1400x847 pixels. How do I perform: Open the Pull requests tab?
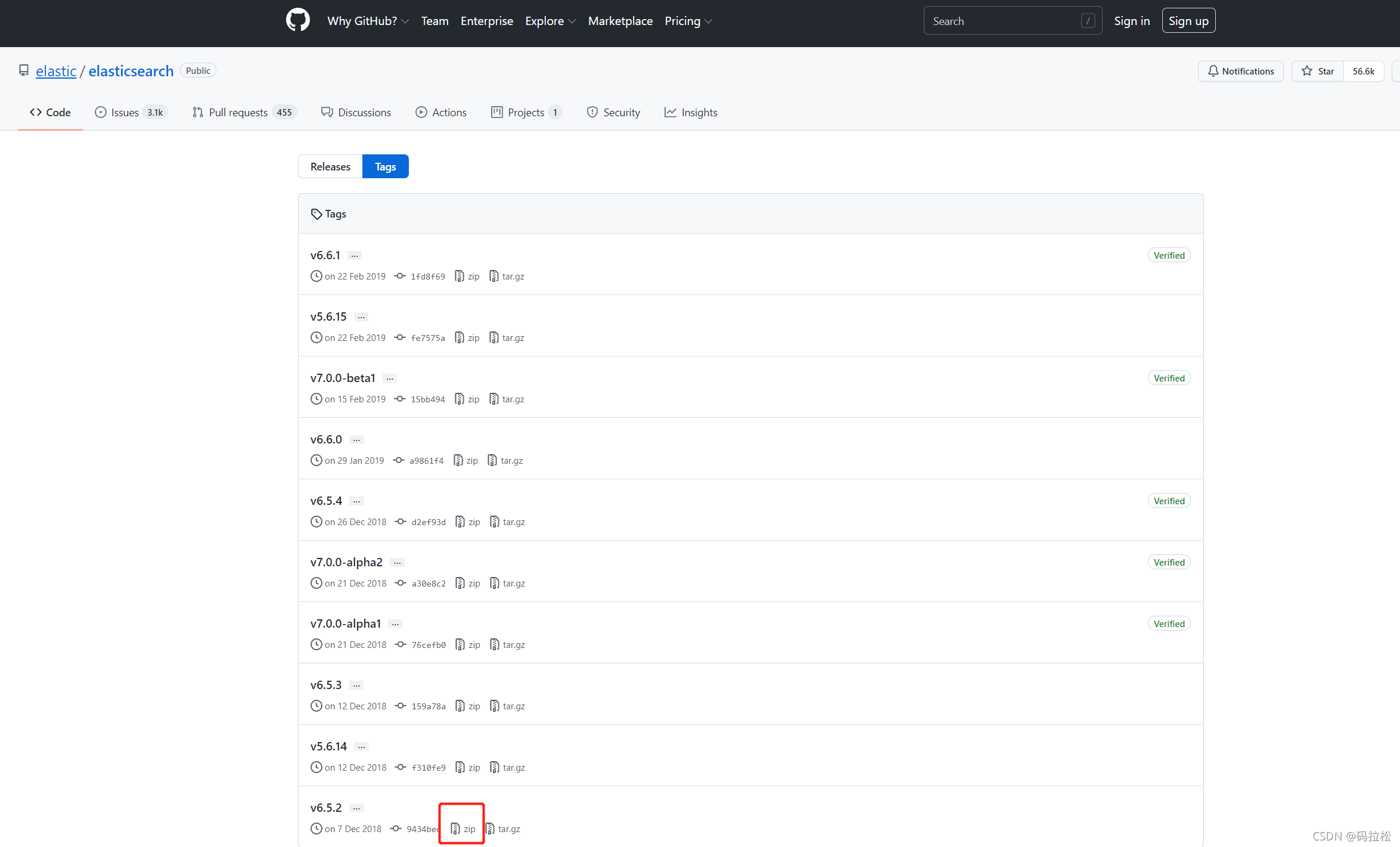point(244,112)
